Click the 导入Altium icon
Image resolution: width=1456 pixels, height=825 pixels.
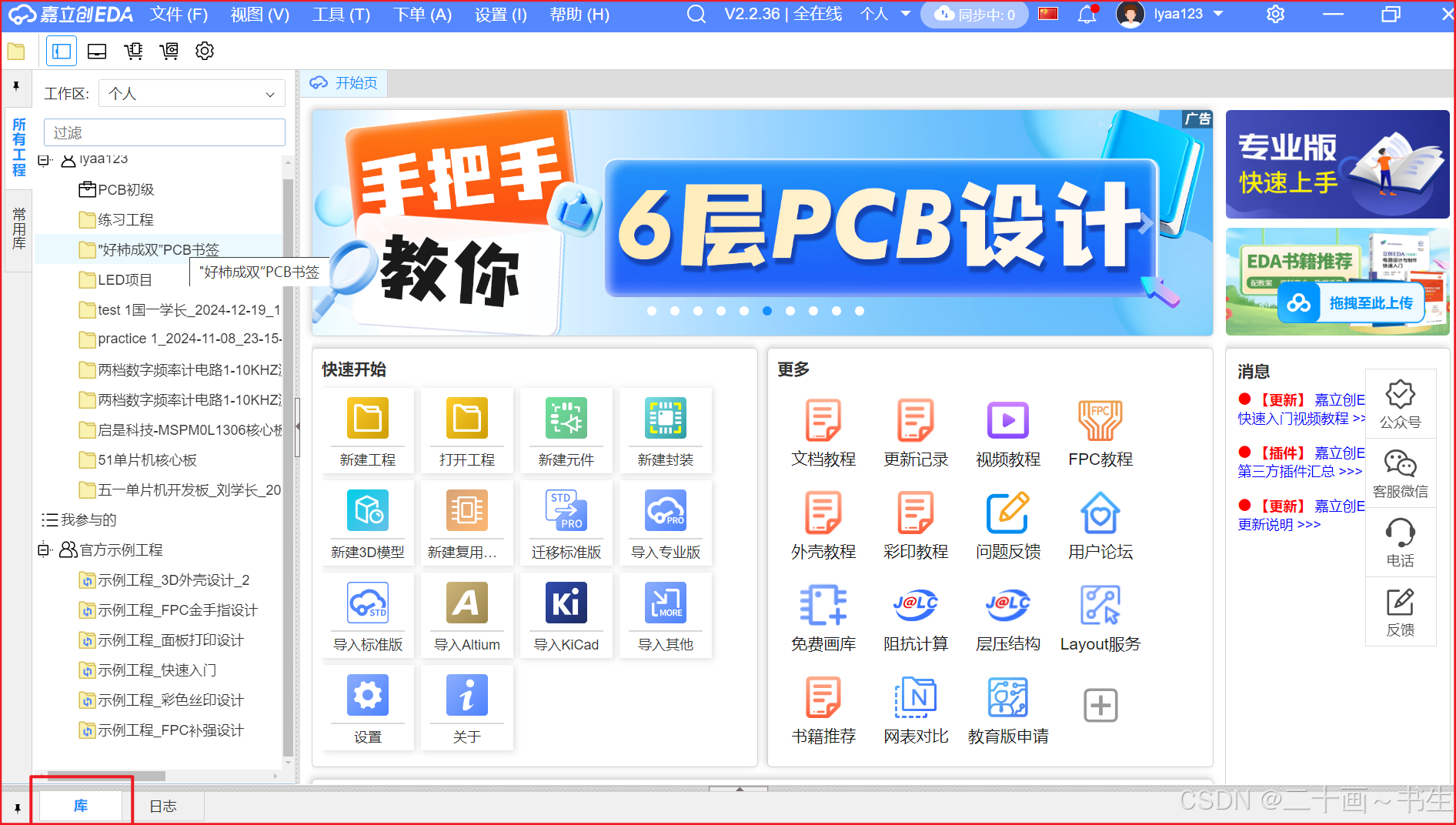(x=467, y=603)
